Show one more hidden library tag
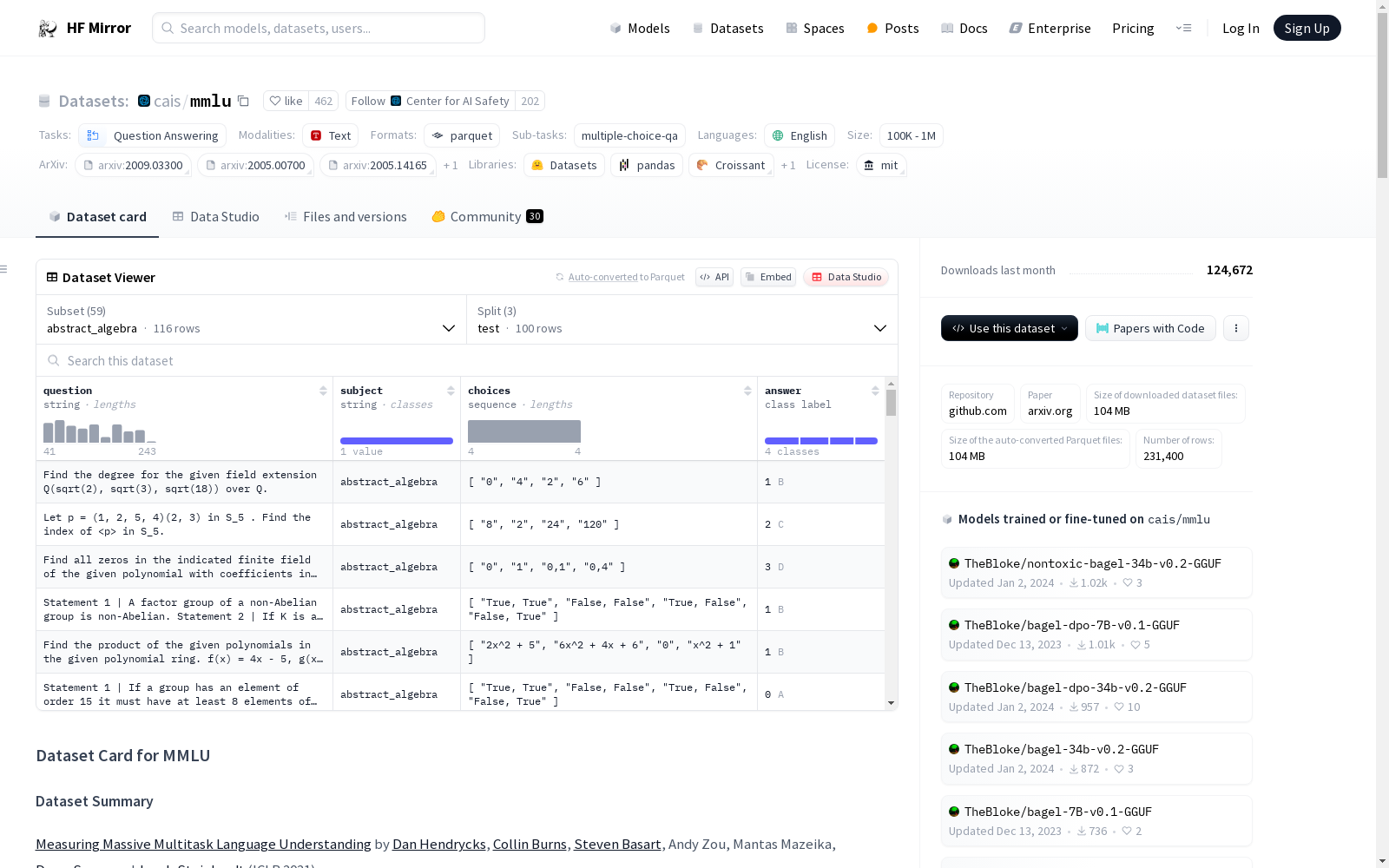 click(788, 165)
